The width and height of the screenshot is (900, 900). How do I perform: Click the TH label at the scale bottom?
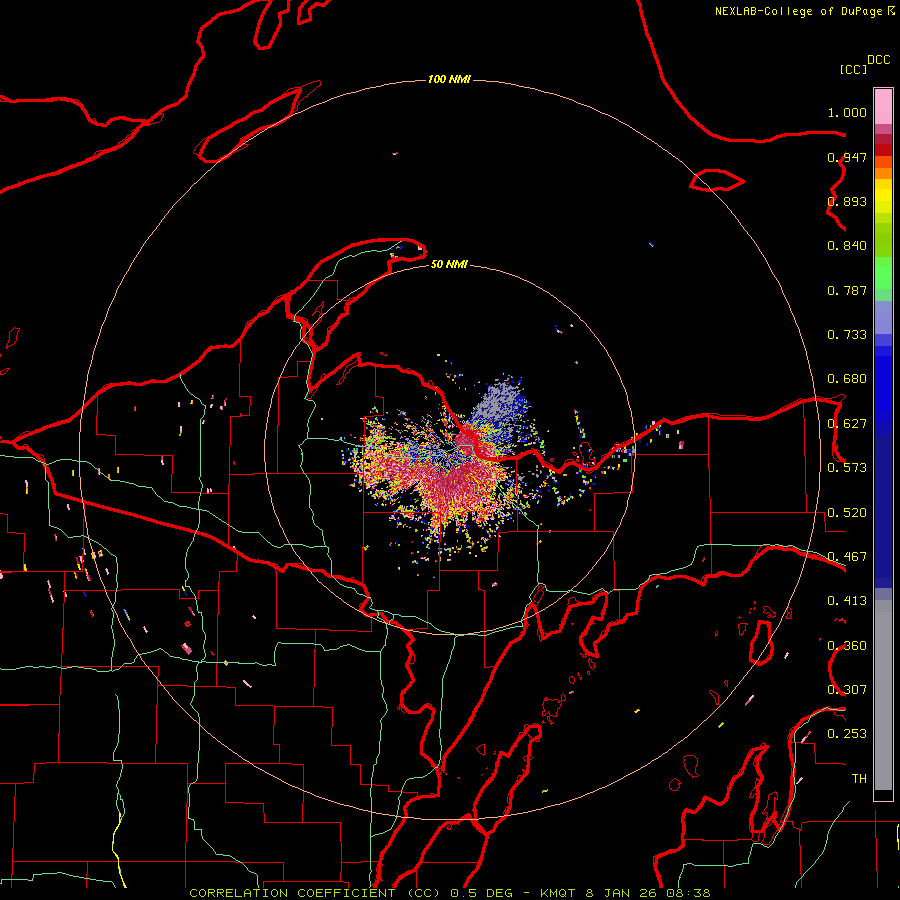coord(859,778)
